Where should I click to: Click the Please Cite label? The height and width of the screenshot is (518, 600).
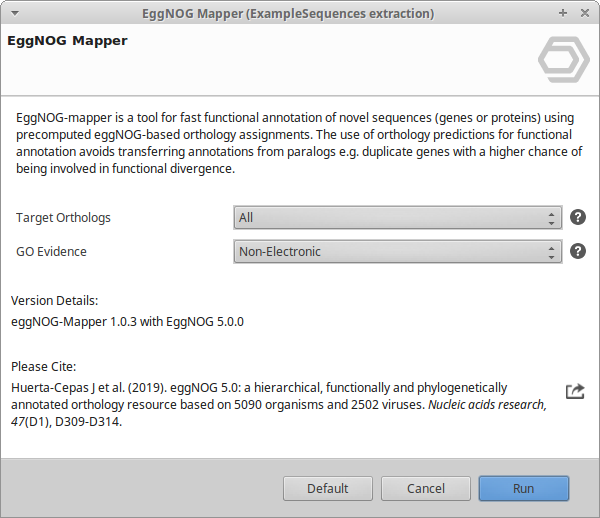43,367
